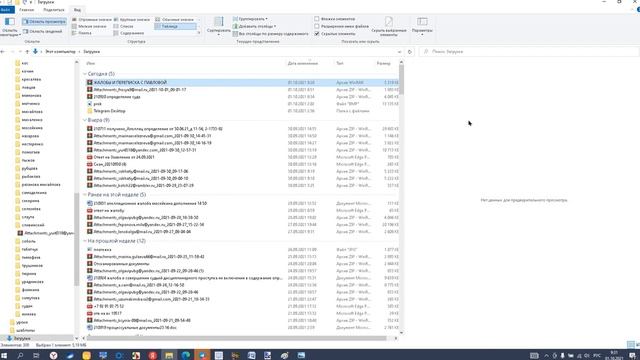Image resolution: width=640 pixels, height=360 pixels.
Task: Click the Поиск: Загрузки search field
Action: (x=529, y=52)
